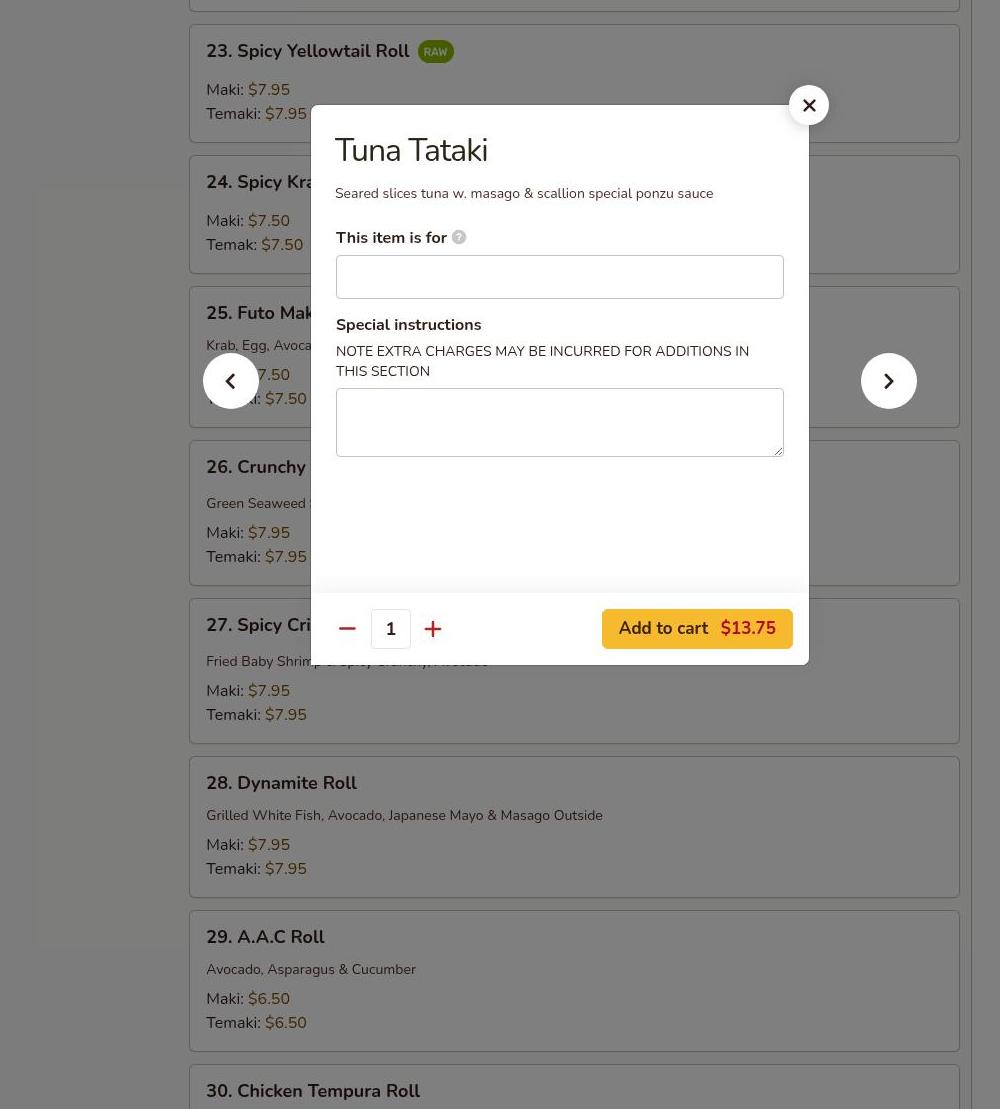Go to previous item with left arrow
The height and width of the screenshot is (1109, 1000).
coord(231,381)
